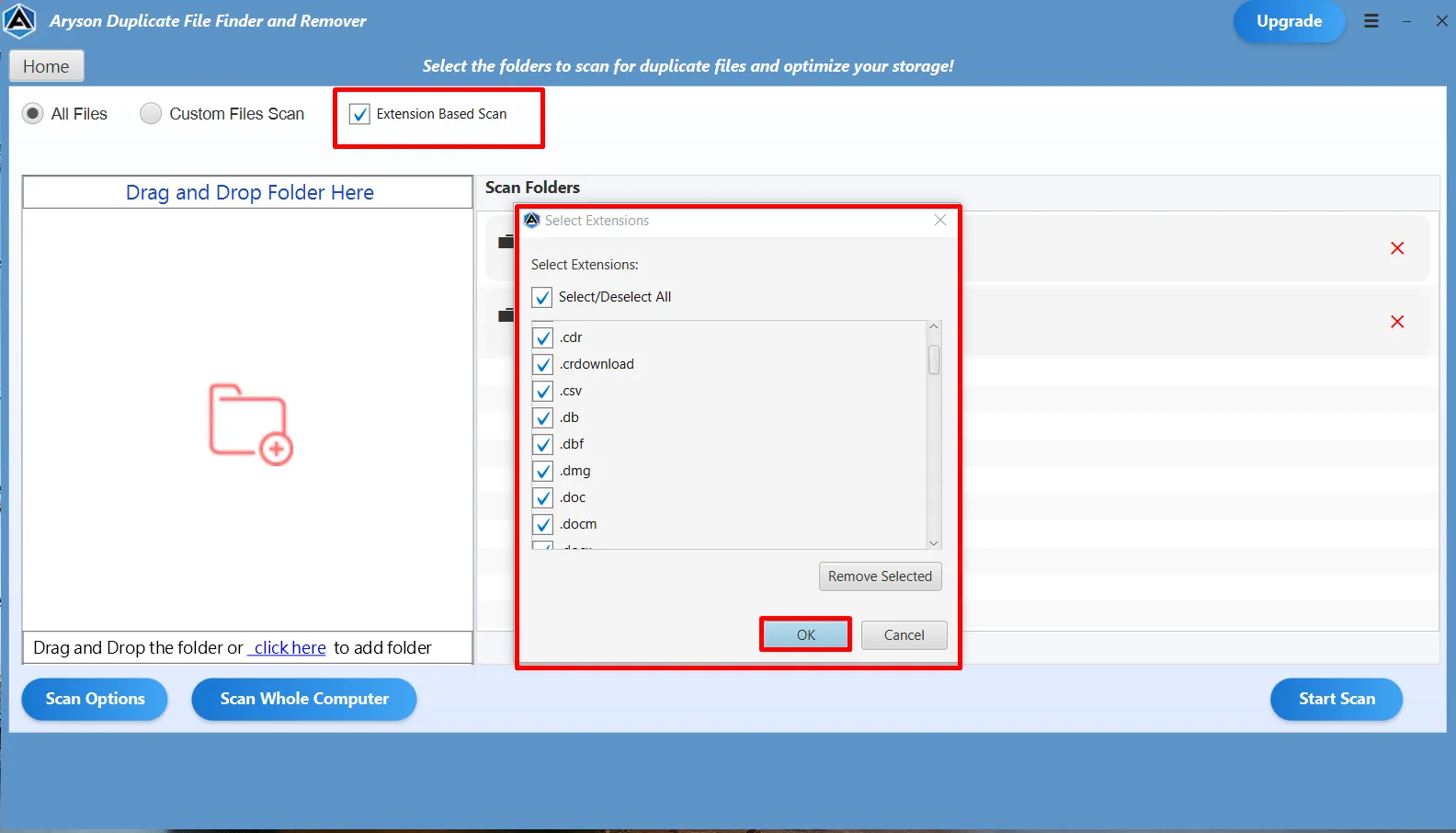Image resolution: width=1456 pixels, height=833 pixels.
Task: Click the extensions list scroll up arrow
Action: pyautogui.click(x=934, y=327)
